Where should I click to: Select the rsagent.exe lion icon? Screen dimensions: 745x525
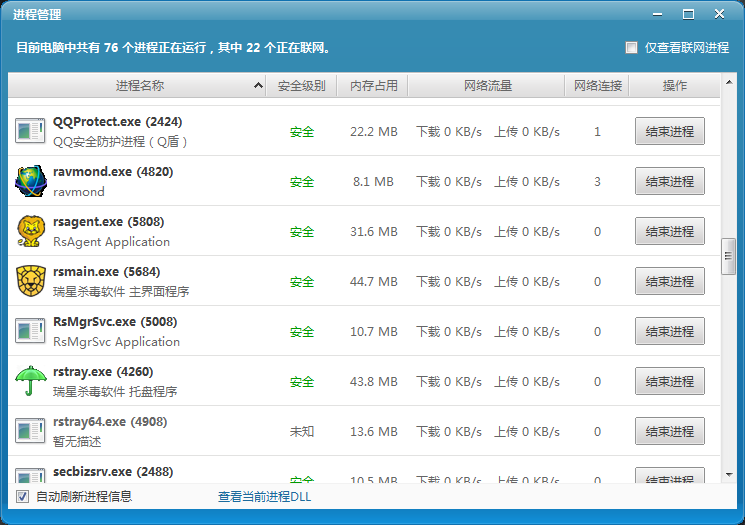click(x=30, y=231)
